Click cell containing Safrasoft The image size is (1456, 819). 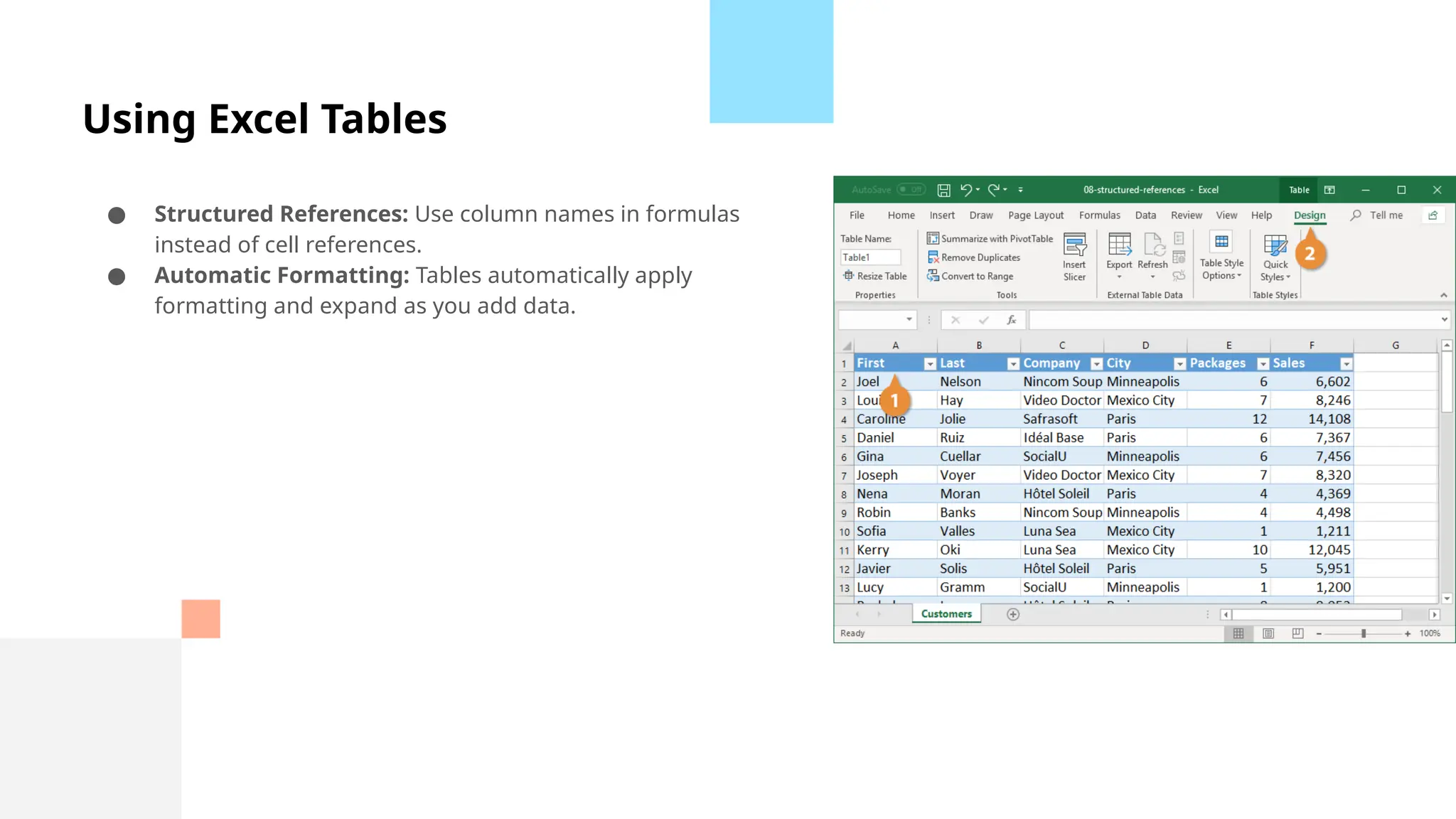[x=1062, y=419]
